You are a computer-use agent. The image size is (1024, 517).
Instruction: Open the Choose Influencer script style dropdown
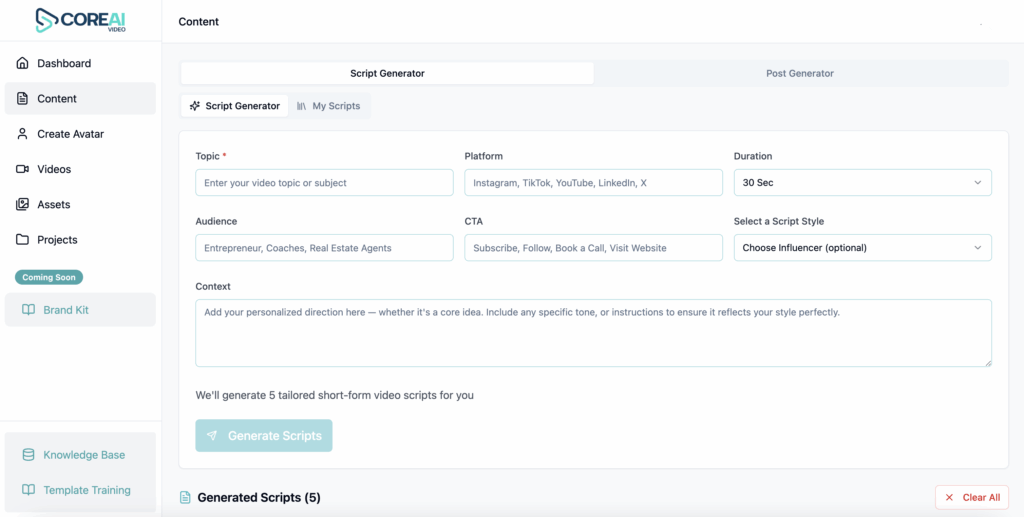click(863, 248)
